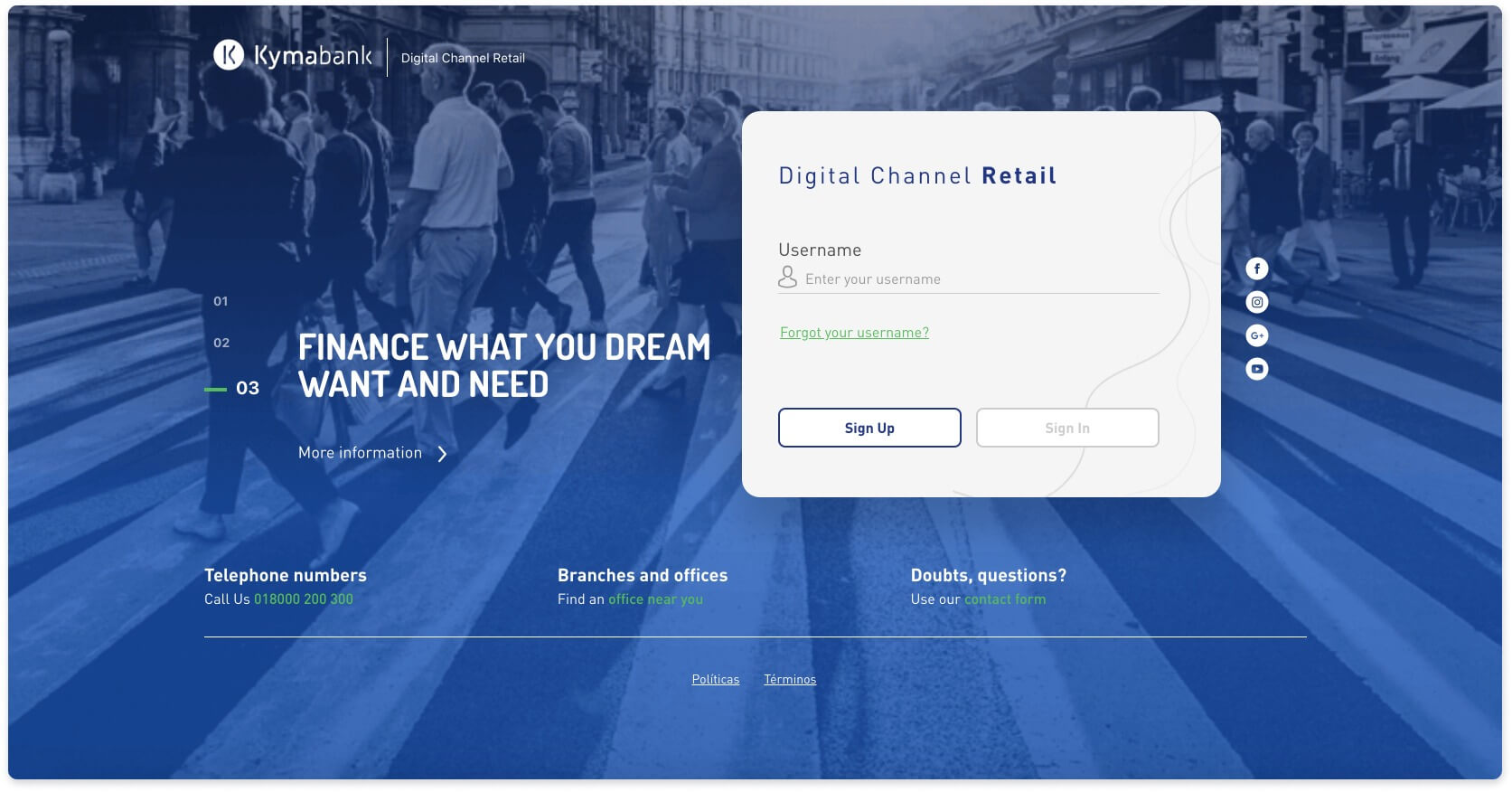Open the Facebook social icon

click(1256, 269)
